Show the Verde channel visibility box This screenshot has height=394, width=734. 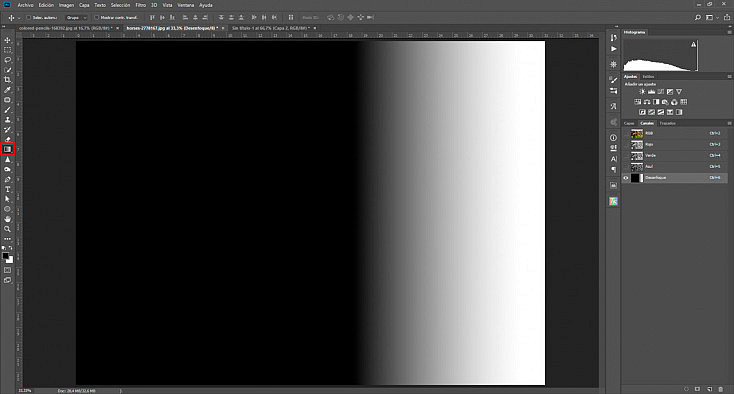click(x=626, y=155)
